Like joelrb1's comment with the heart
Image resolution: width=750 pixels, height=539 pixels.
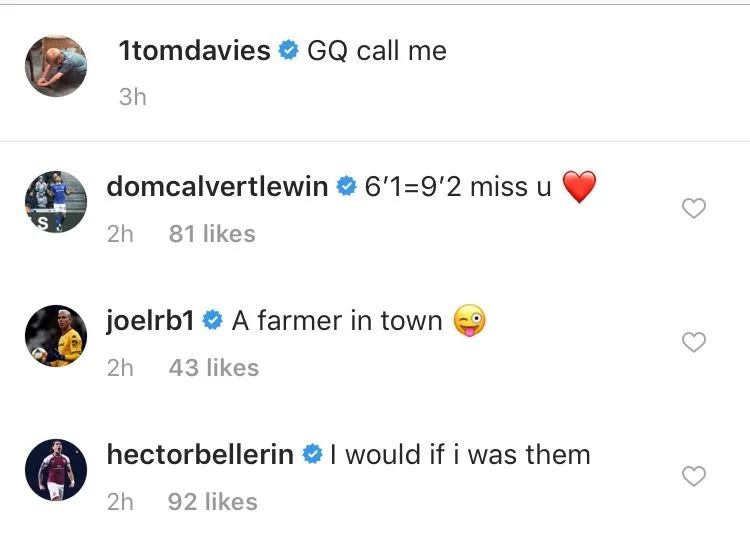pos(693,343)
